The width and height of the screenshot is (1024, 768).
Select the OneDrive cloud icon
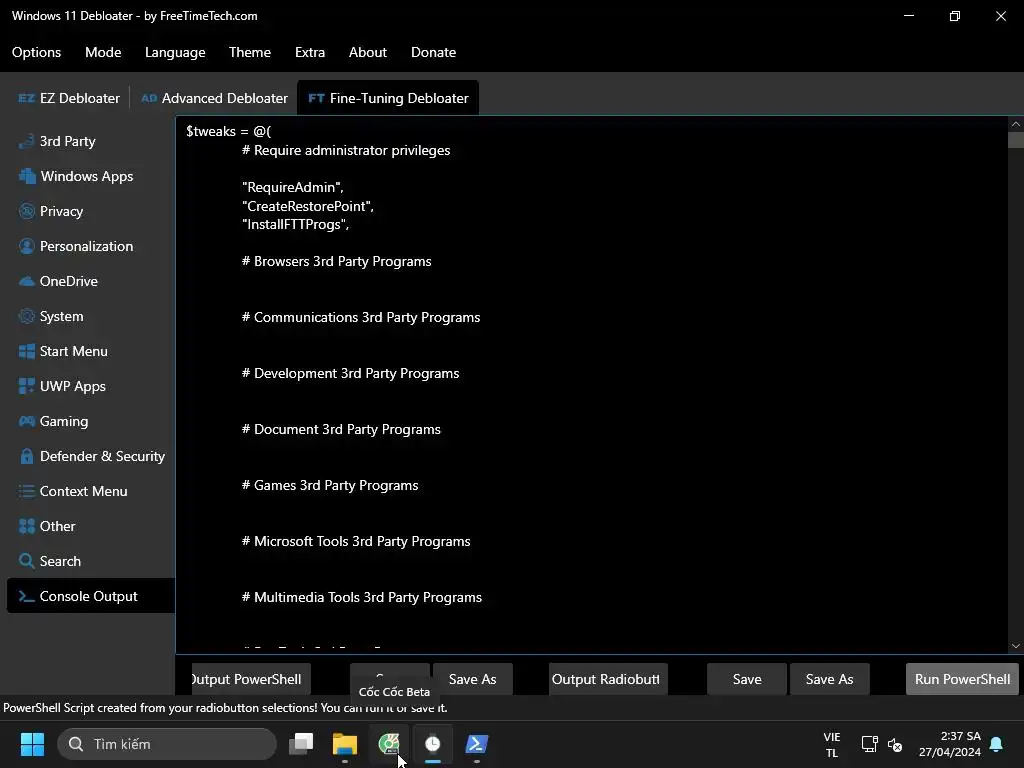tap(27, 281)
